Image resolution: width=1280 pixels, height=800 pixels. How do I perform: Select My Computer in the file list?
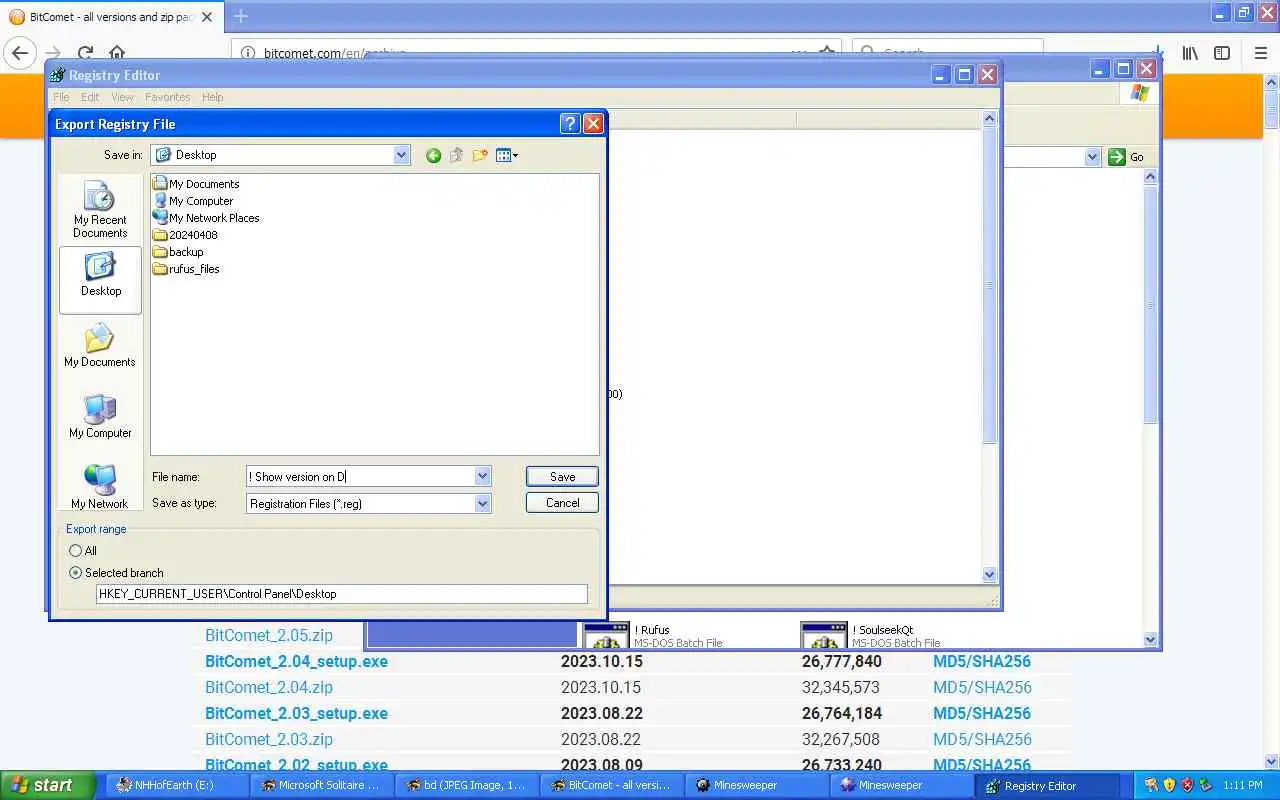coord(193,201)
